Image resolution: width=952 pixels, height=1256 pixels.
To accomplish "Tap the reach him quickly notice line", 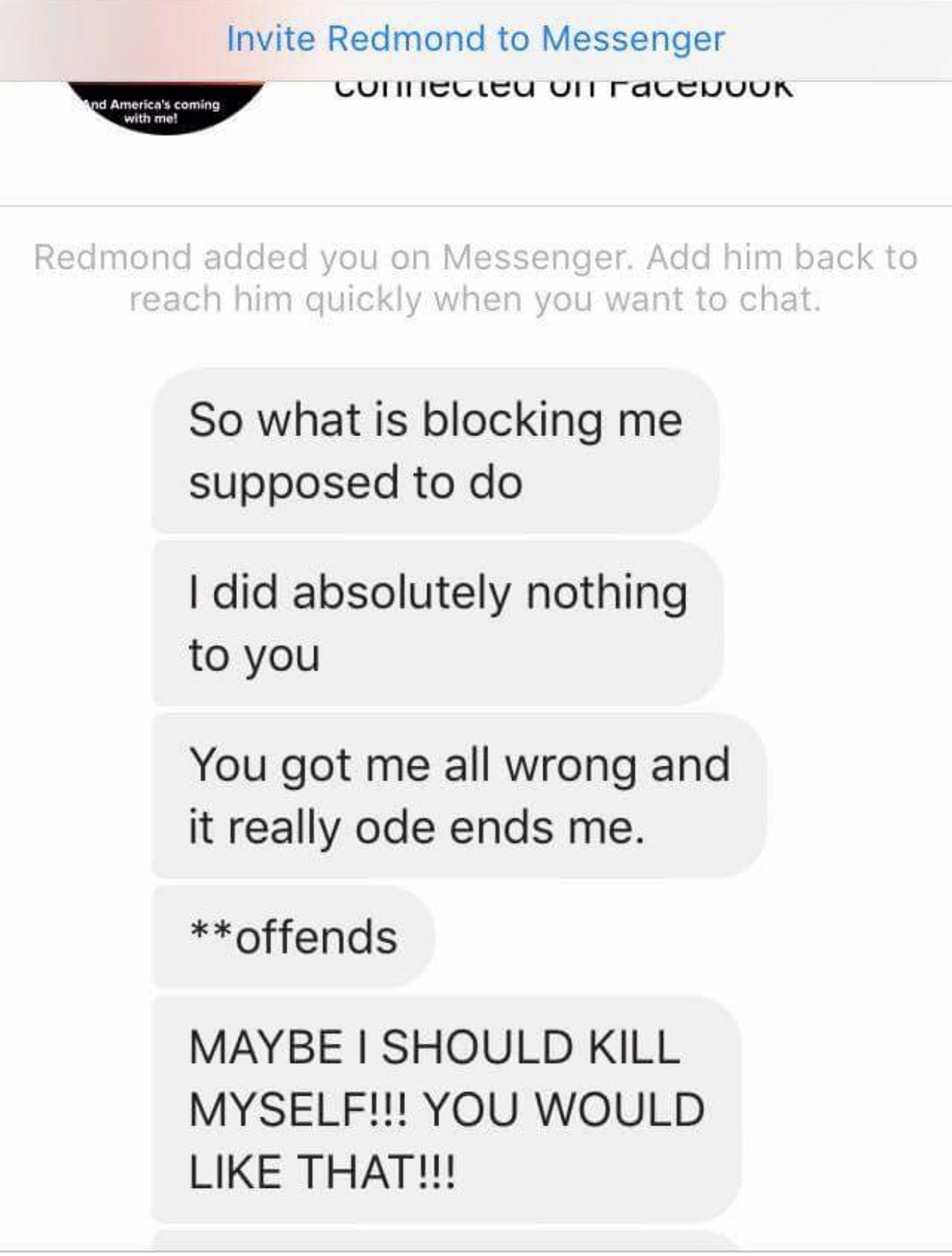I will (475, 299).
